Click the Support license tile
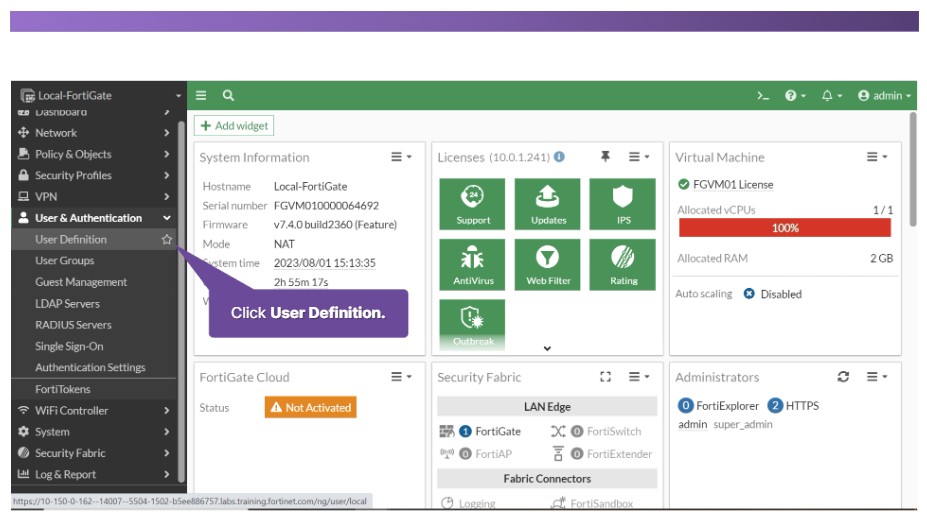This screenshot has width=927, height=528. click(472, 203)
